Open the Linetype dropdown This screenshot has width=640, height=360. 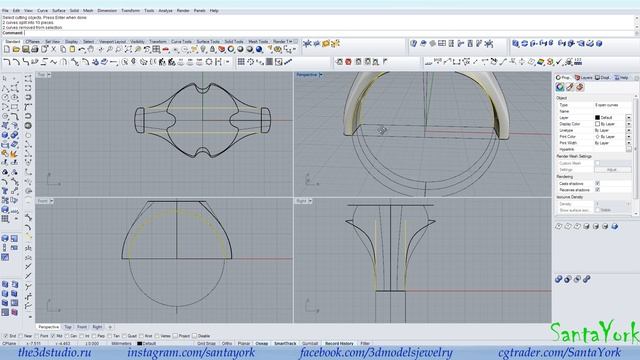coord(628,130)
